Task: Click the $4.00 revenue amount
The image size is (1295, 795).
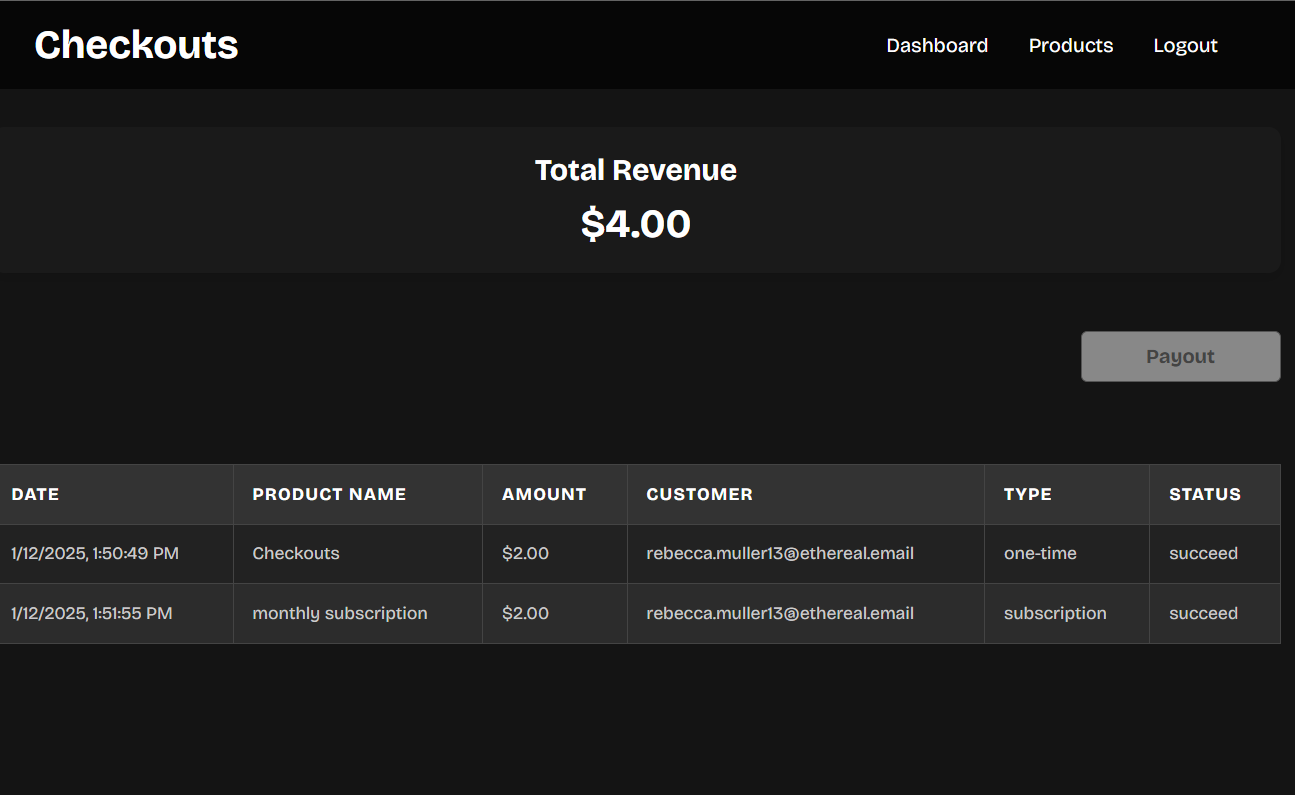Action: [636, 223]
